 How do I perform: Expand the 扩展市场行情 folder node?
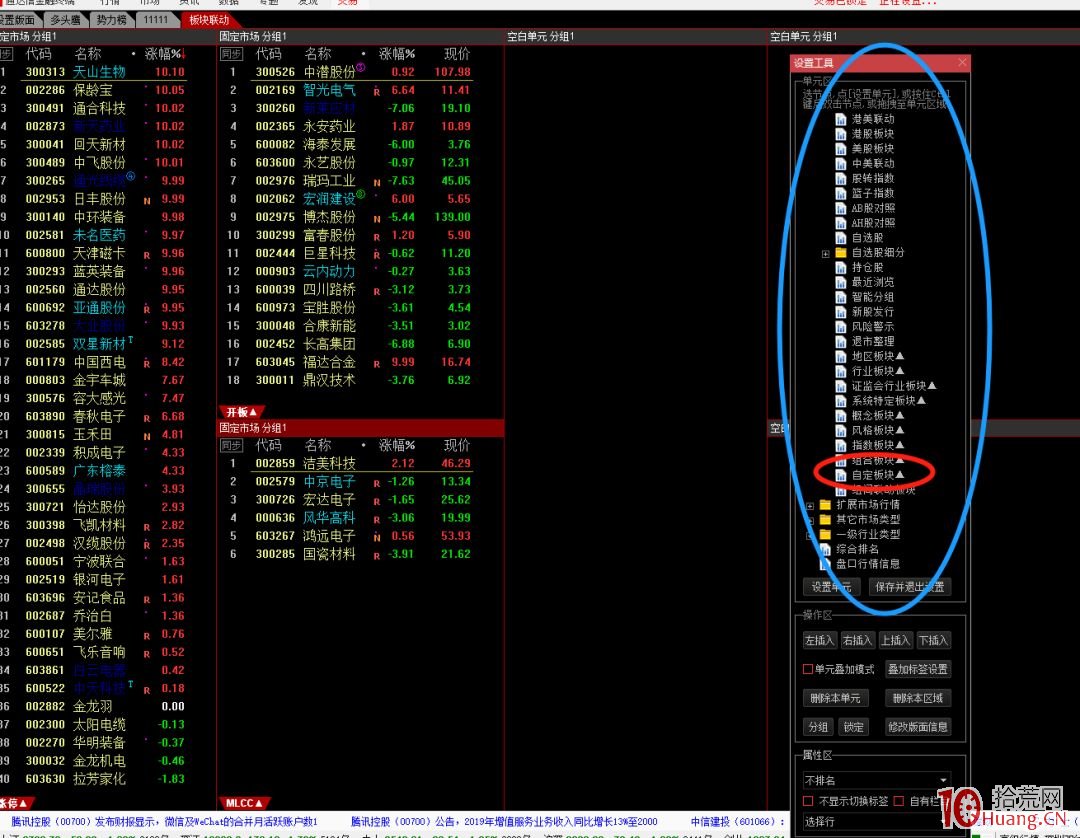pos(810,505)
